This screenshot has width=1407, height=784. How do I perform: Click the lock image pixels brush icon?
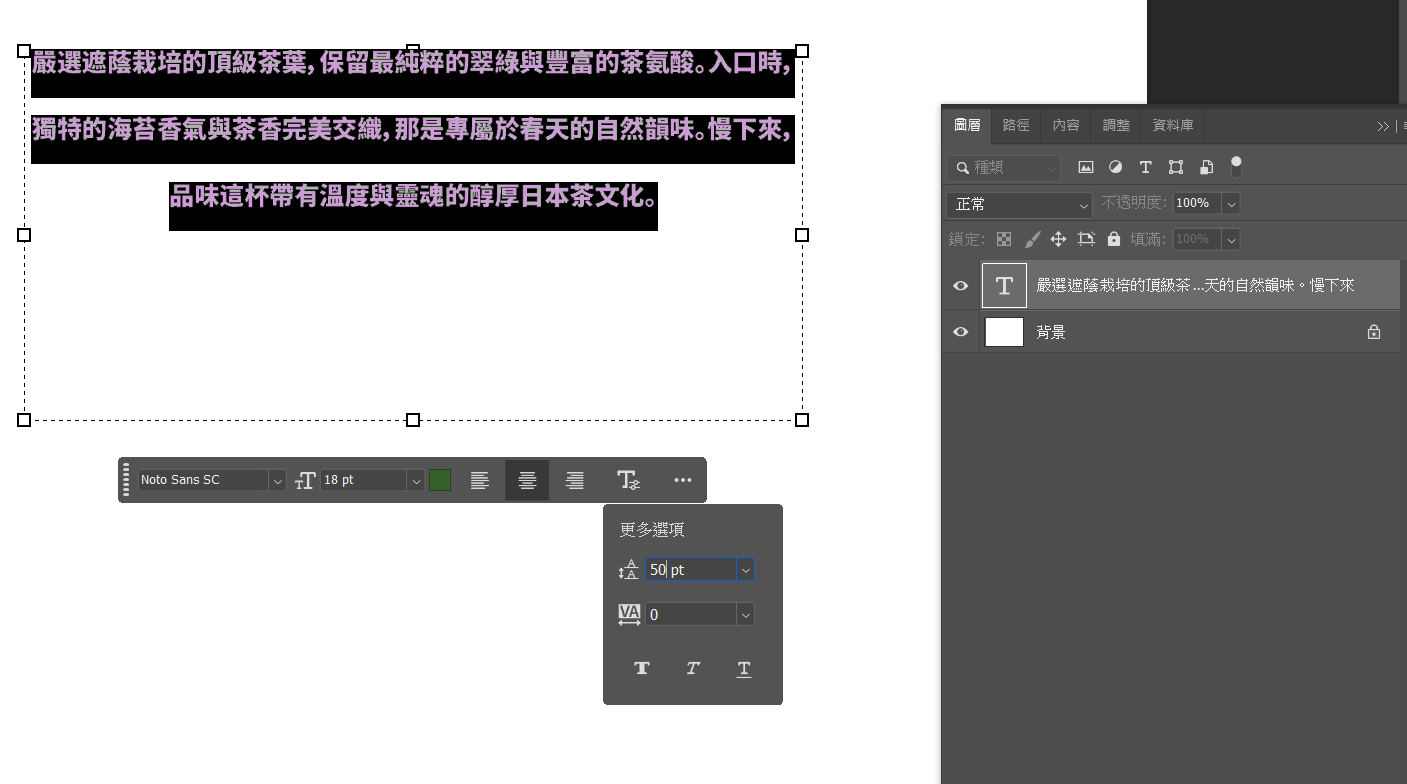[1032, 239]
